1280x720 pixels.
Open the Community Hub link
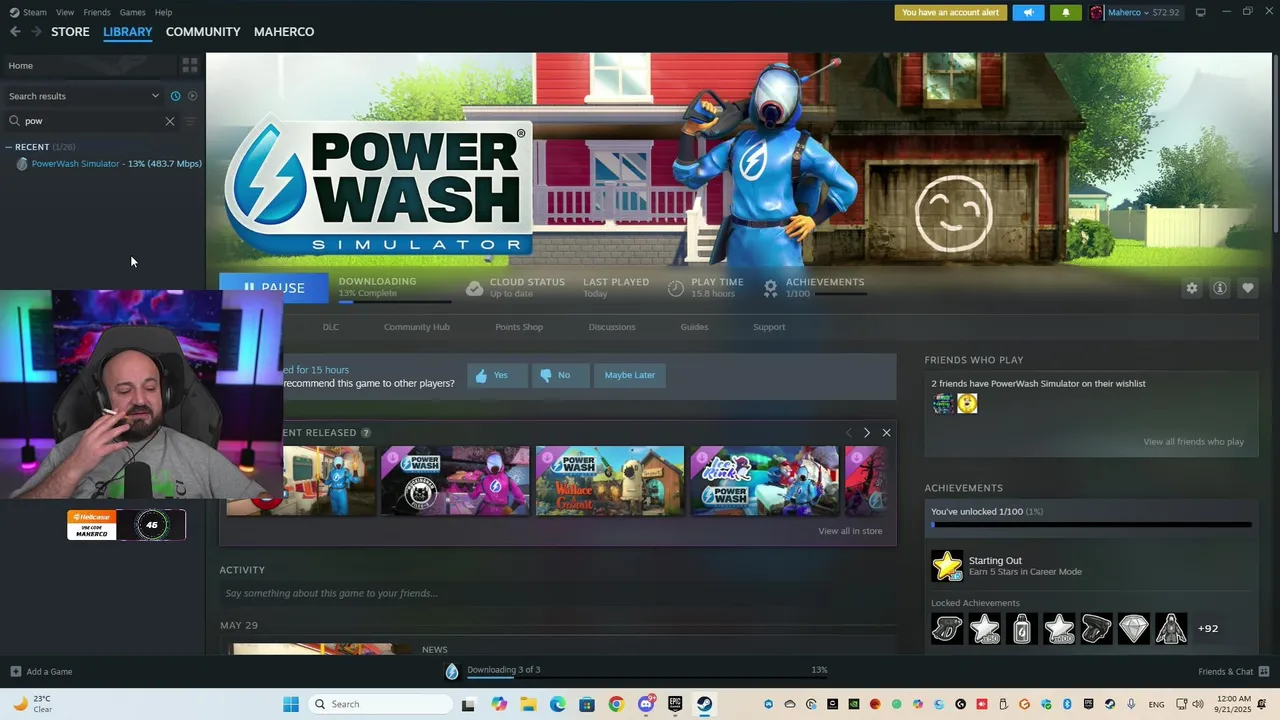[x=417, y=327]
